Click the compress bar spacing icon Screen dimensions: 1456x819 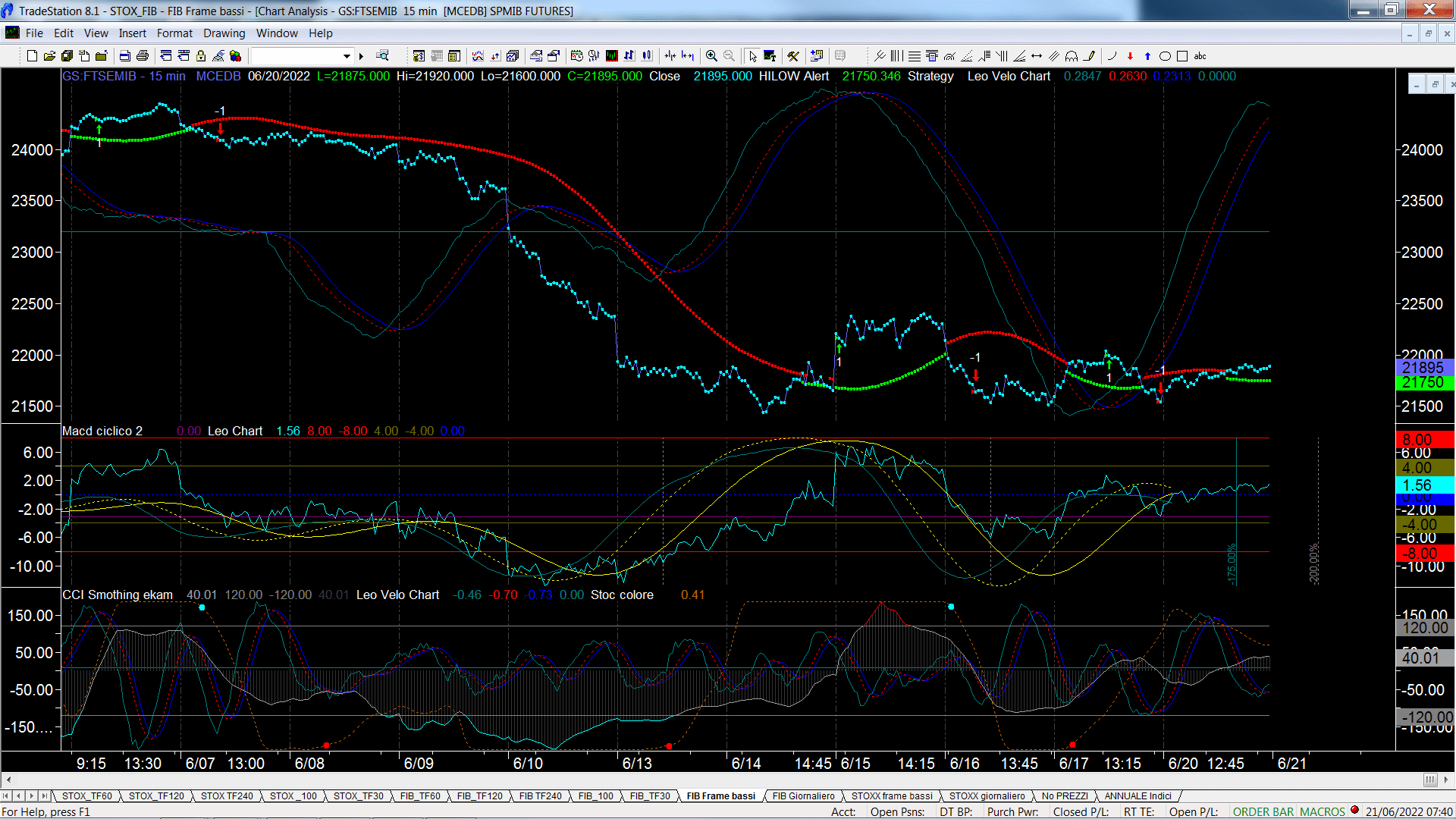[670, 56]
